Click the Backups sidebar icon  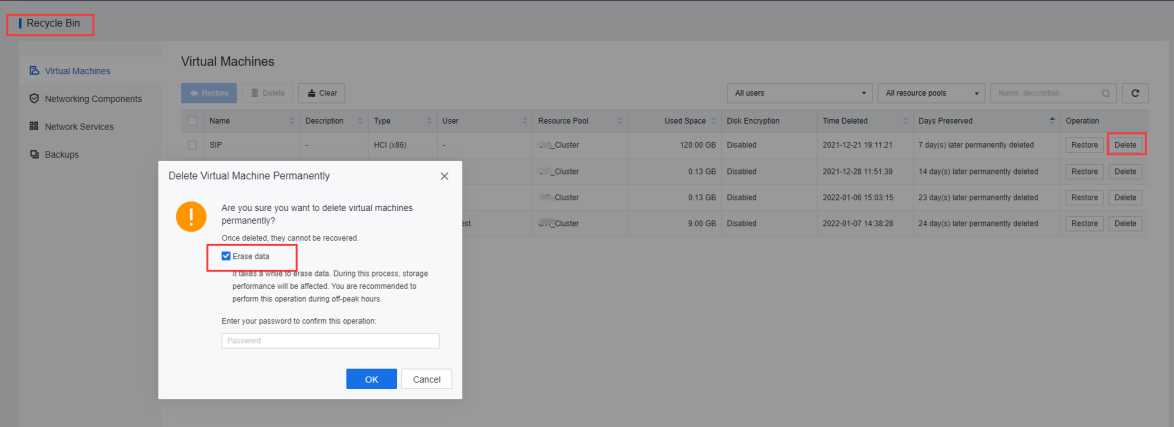(x=34, y=154)
